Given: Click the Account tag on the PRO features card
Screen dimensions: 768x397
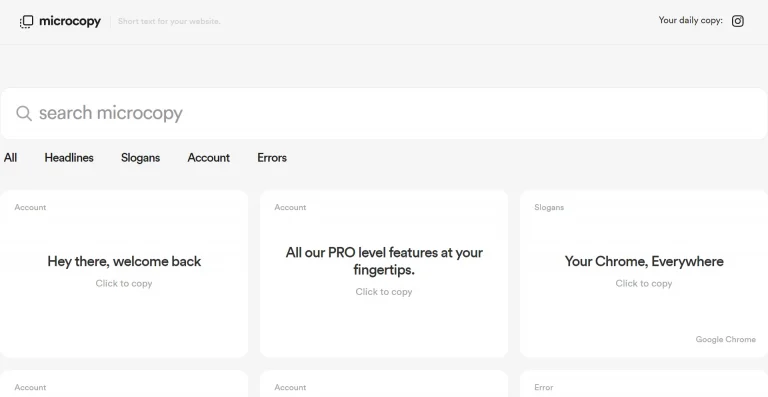Looking at the screenshot, I should pyautogui.click(x=290, y=208).
